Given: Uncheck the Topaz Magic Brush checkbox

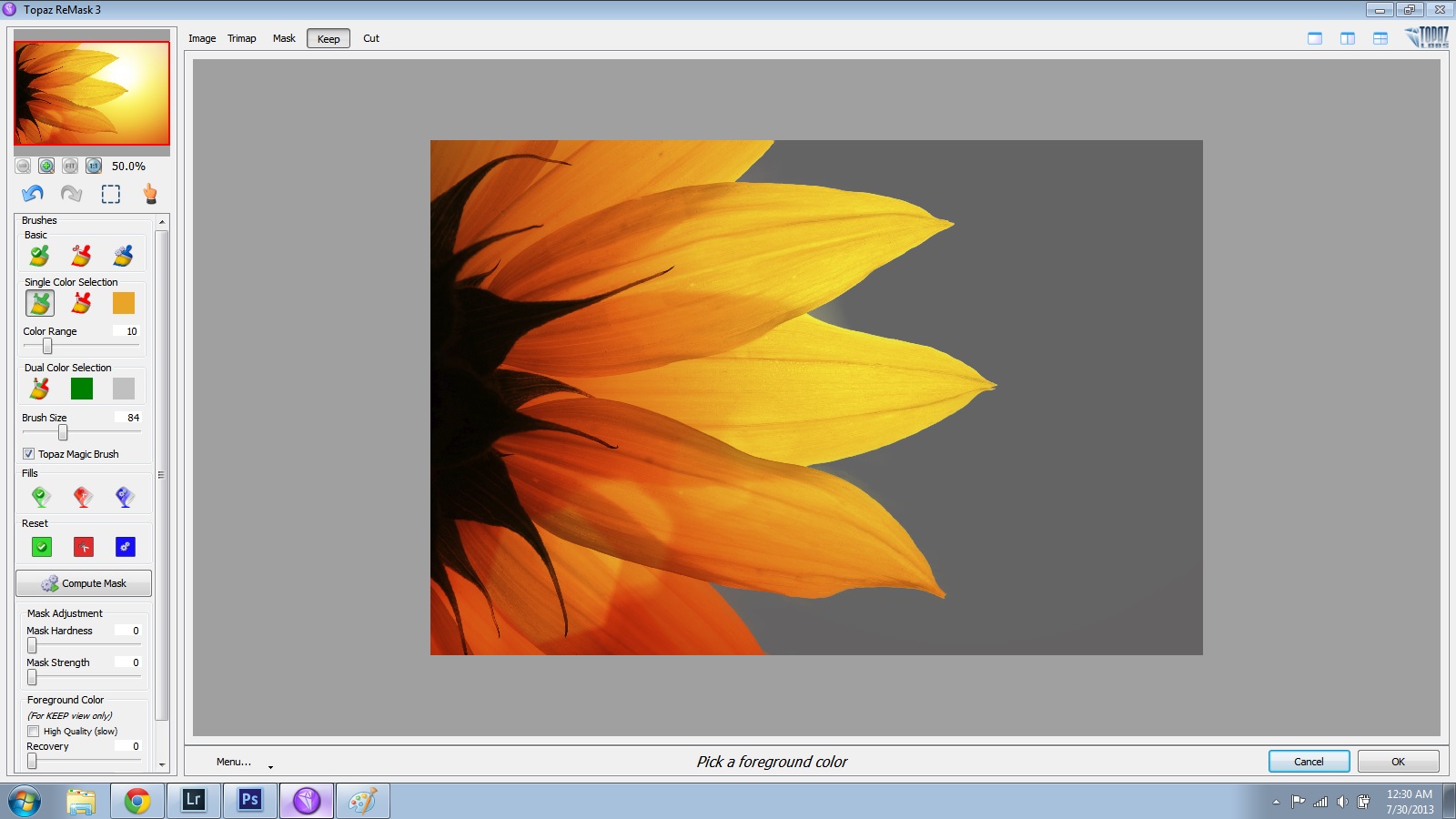Looking at the screenshot, I should coord(29,454).
